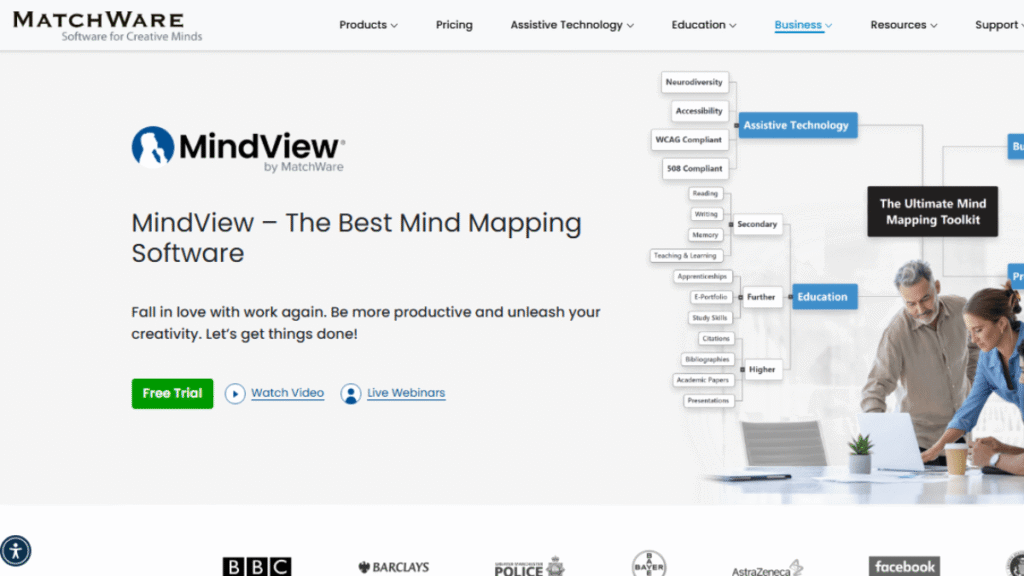Select Pricing in the navigation bar
Screen dimensions: 1024x576
click(454, 25)
